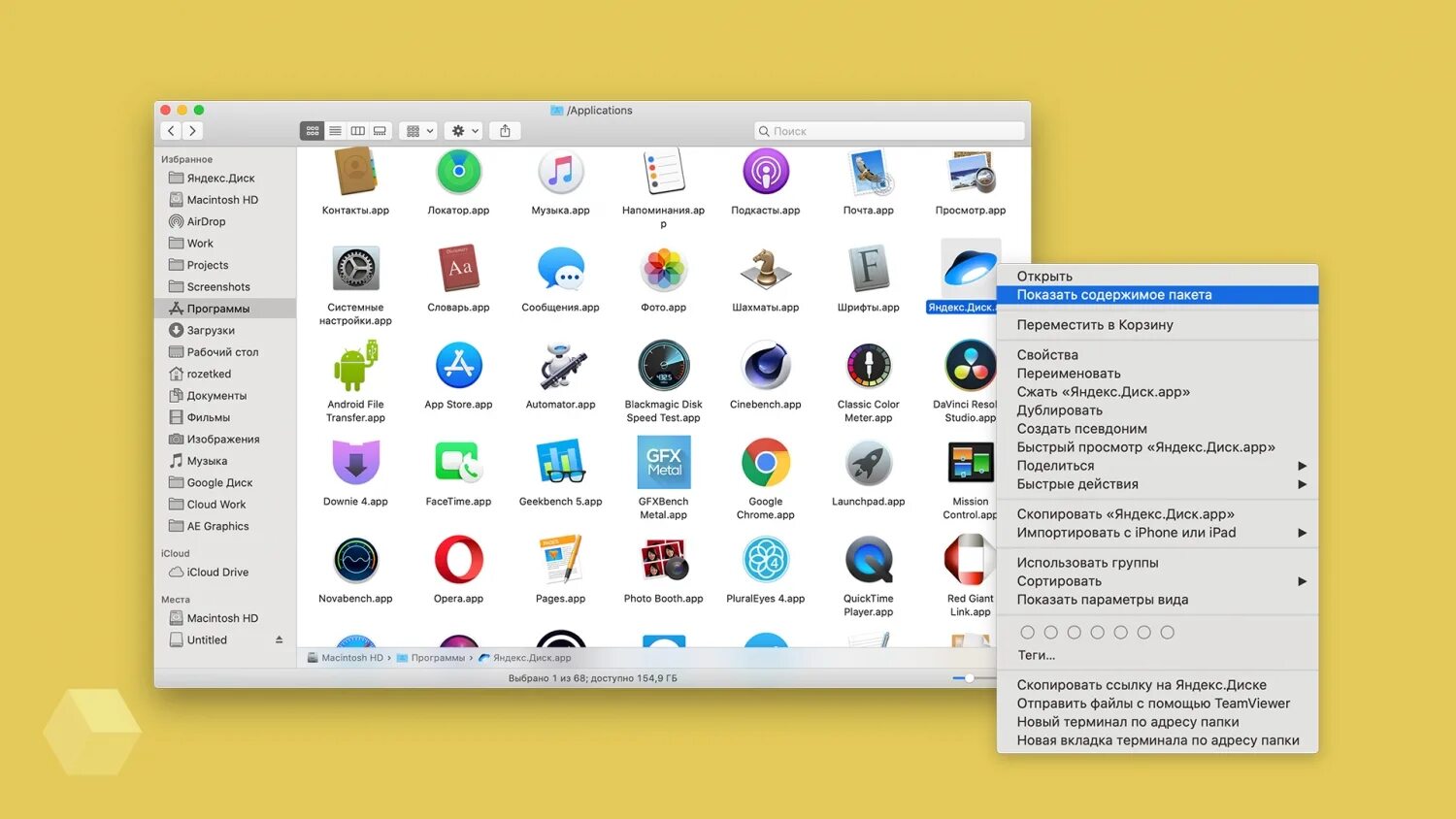Select the Automator.app icon

click(x=560, y=366)
